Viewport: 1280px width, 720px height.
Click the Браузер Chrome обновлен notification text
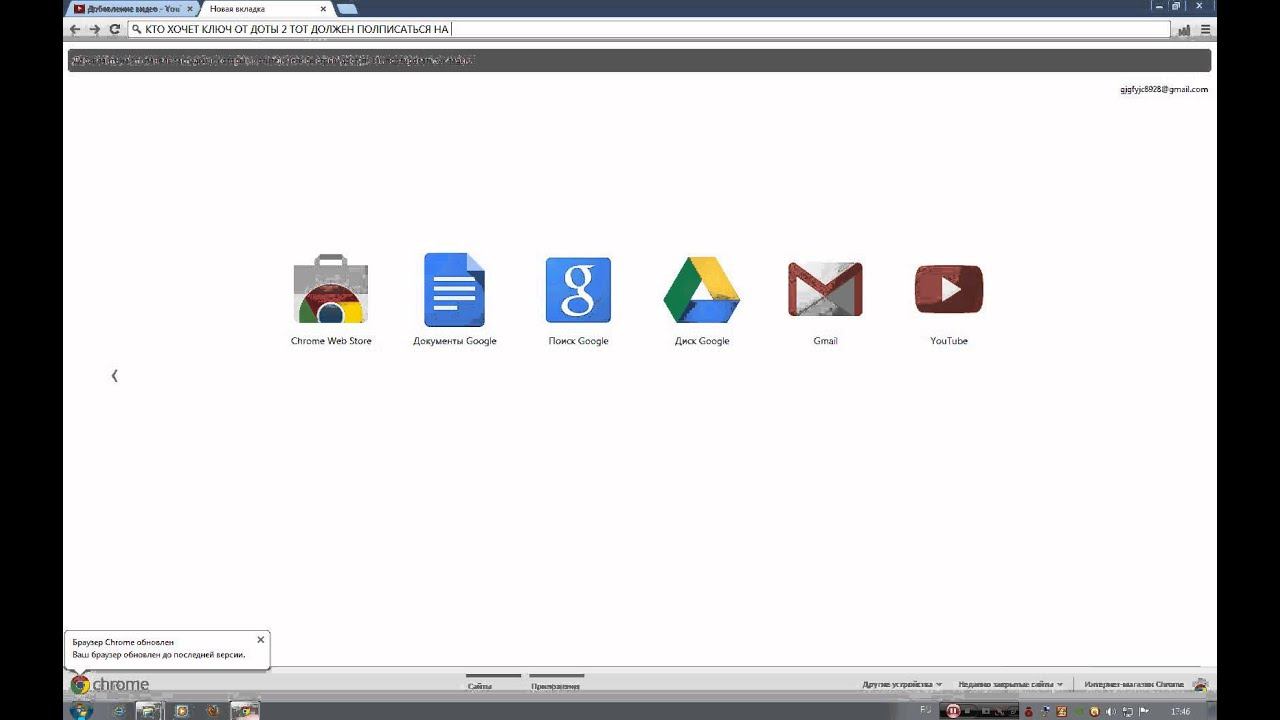tap(123, 642)
